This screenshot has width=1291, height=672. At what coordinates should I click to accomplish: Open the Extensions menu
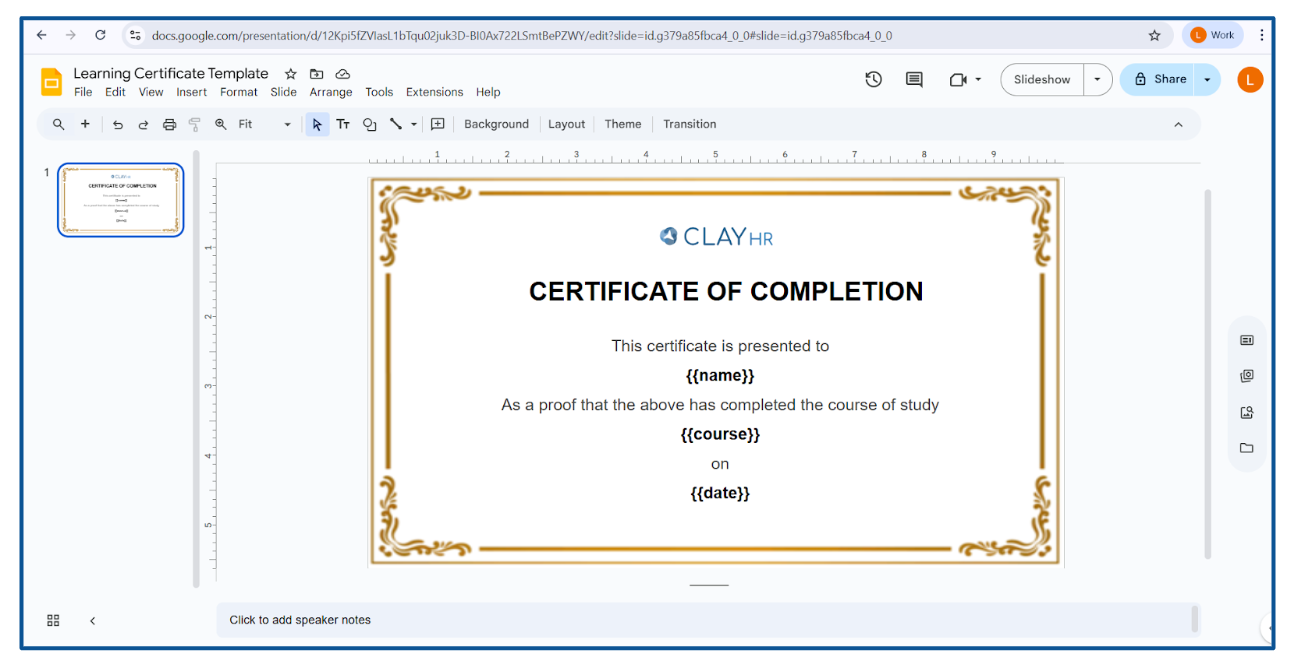tap(435, 92)
